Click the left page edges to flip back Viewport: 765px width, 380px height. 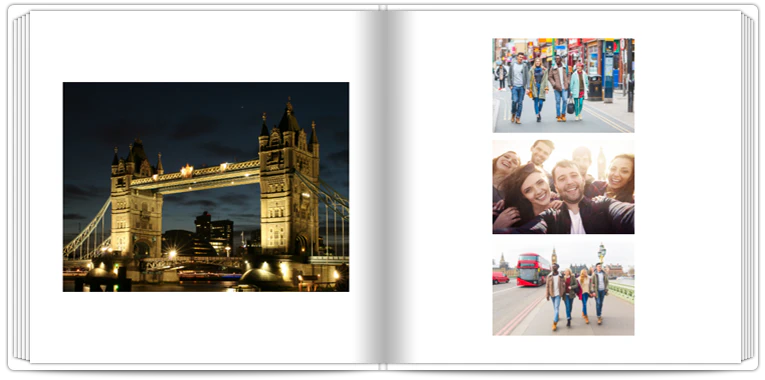coord(20,188)
